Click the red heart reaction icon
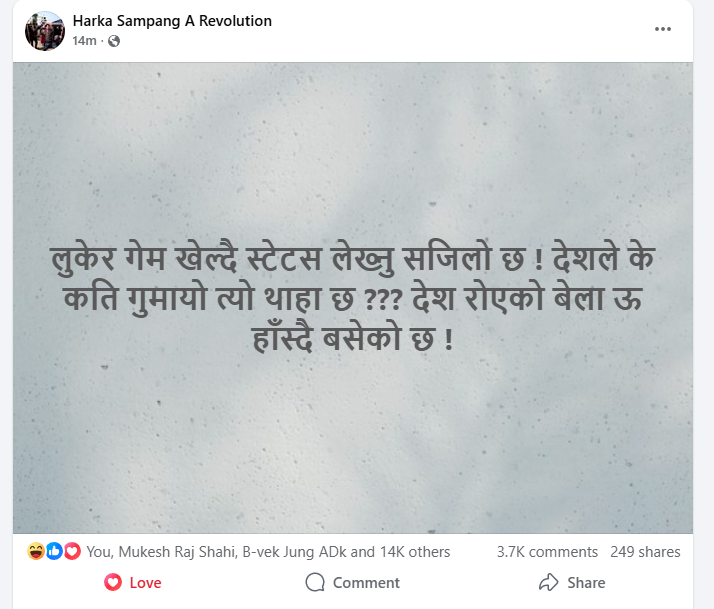Screen dimensions: 714x609 pos(71,552)
